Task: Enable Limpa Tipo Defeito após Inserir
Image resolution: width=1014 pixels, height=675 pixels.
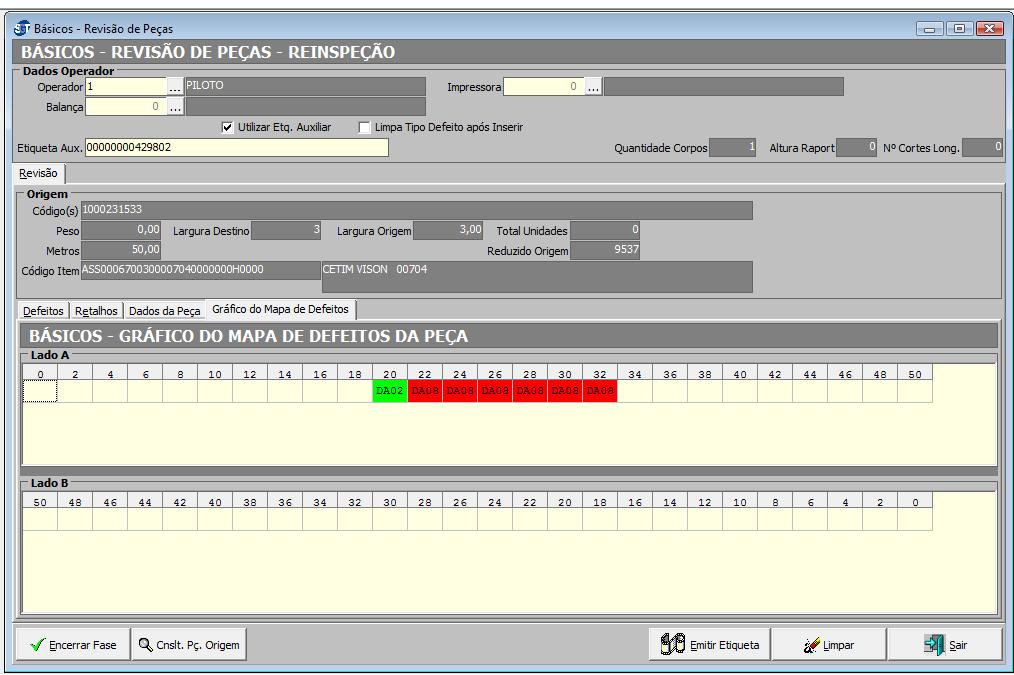Action: (365, 127)
